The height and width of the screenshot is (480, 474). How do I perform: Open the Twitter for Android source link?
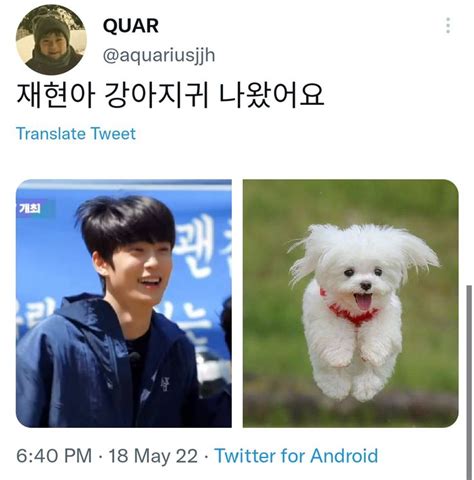pyautogui.click(x=296, y=456)
